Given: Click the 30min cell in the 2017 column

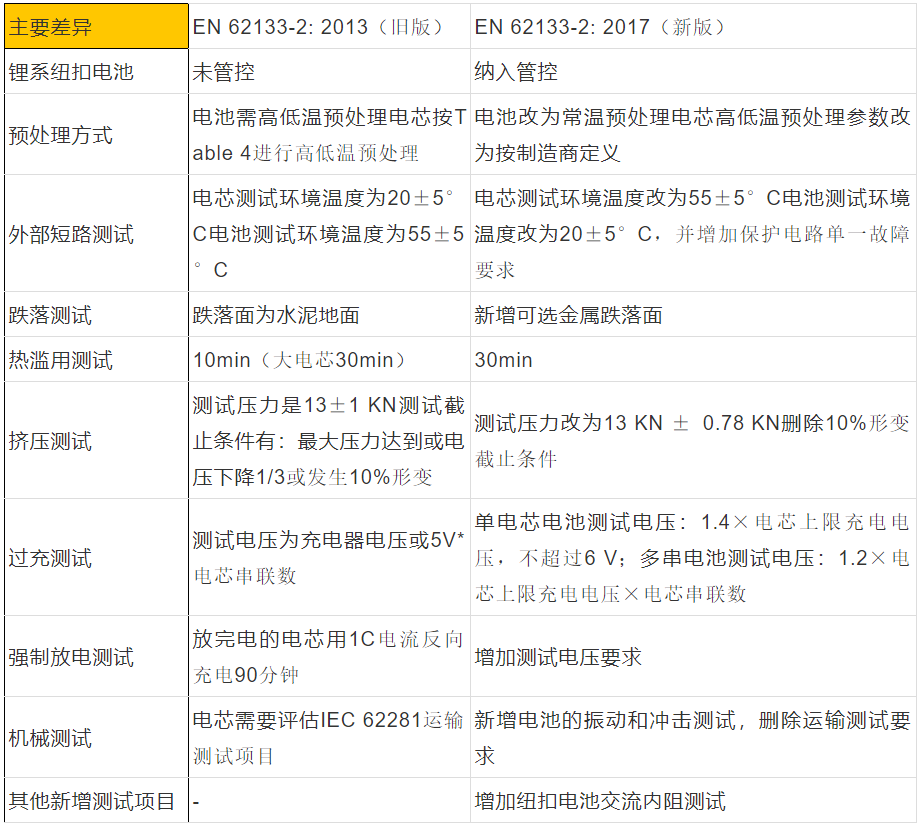Looking at the screenshot, I should click(x=504, y=360).
